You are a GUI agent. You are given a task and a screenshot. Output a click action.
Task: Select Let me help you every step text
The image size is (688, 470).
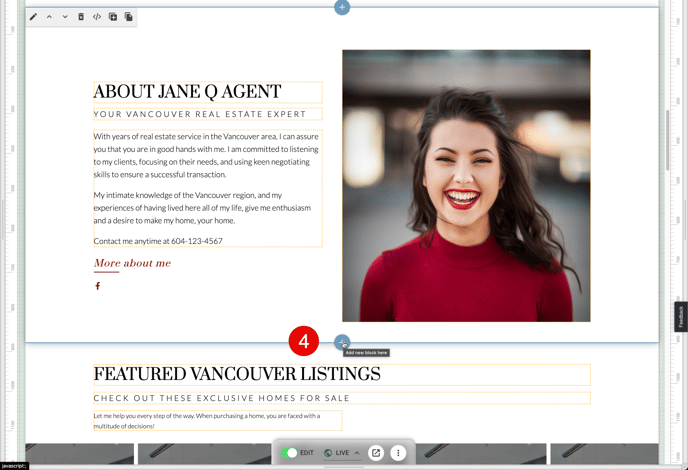(218, 421)
